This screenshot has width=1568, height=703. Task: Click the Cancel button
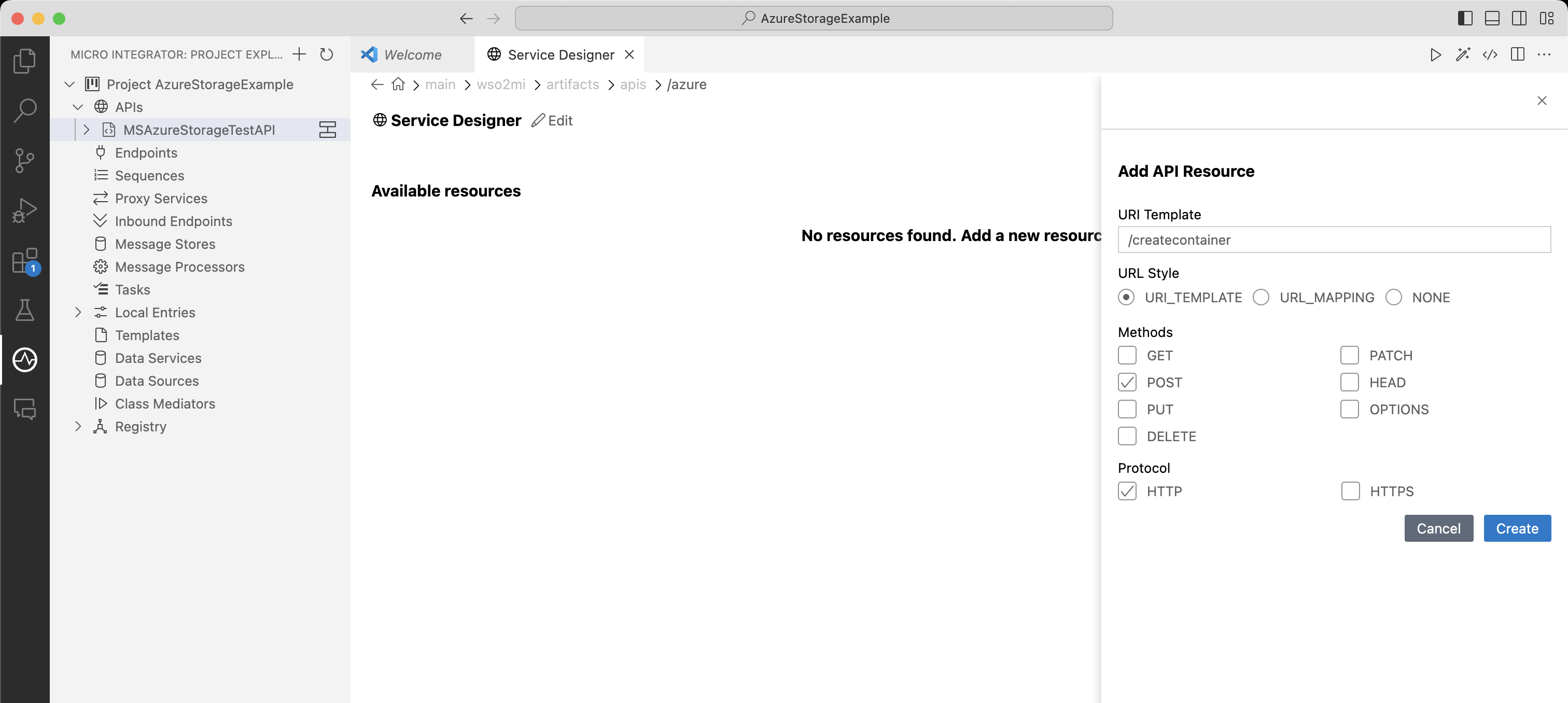pos(1438,528)
